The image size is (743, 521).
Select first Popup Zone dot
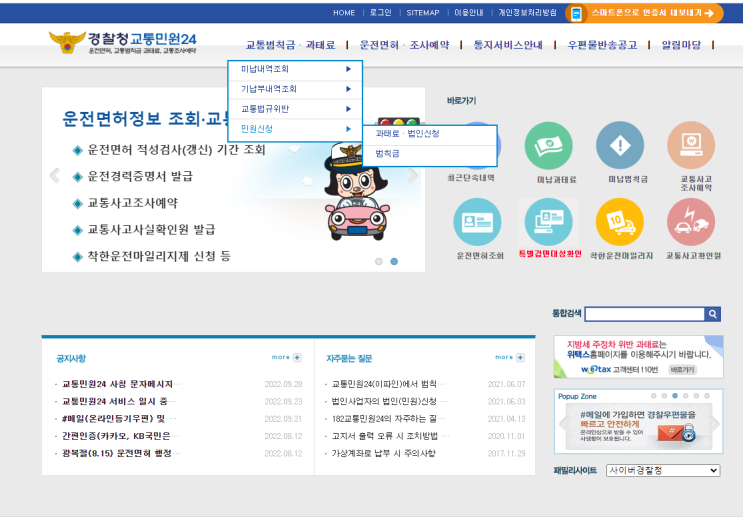pyautogui.click(x=653, y=395)
